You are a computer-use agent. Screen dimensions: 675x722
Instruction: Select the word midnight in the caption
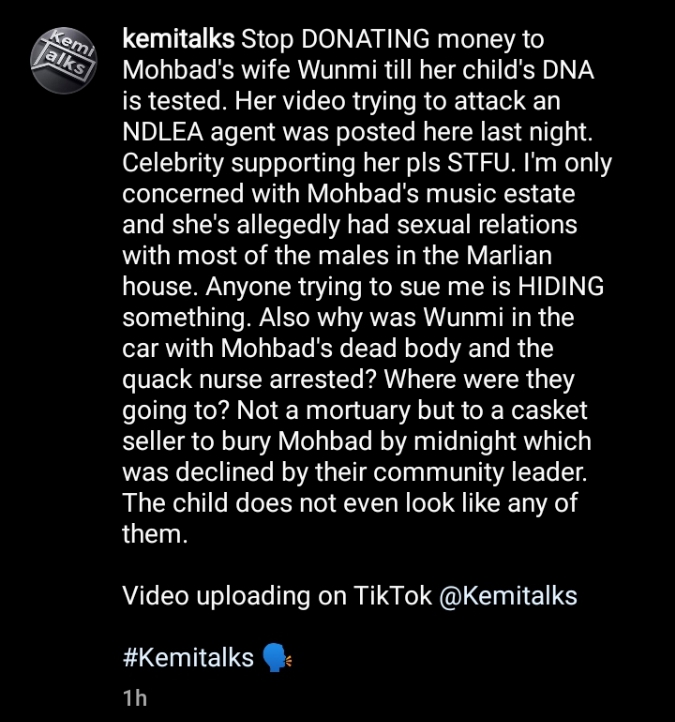(466, 442)
